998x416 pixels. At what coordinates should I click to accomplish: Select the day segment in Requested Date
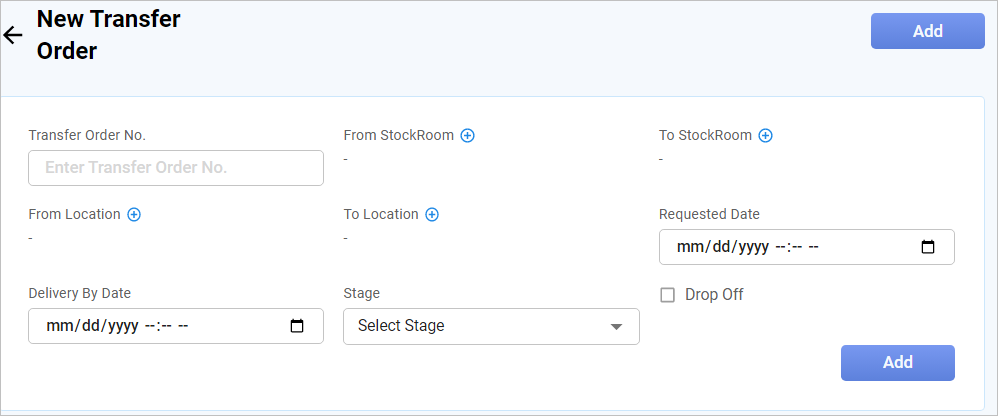[720, 247]
